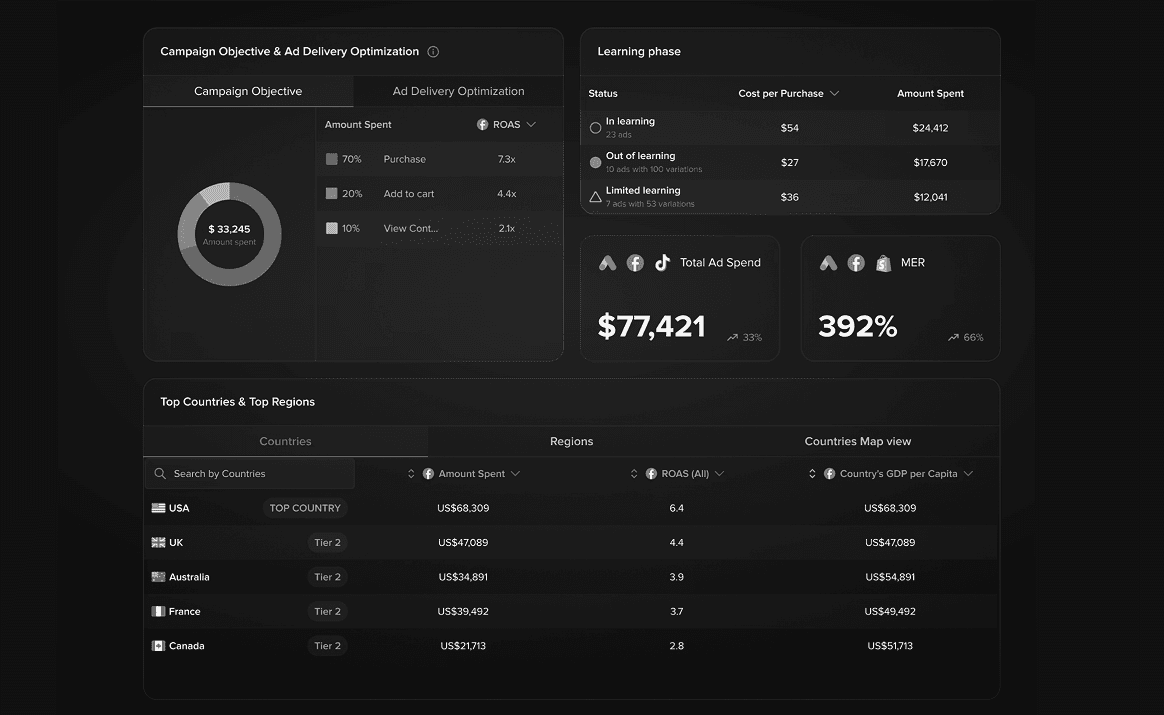Expand Cost per Purchase sort dropdown
The width and height of the screenshot is (1164, 715).
[x=834, y=94]
